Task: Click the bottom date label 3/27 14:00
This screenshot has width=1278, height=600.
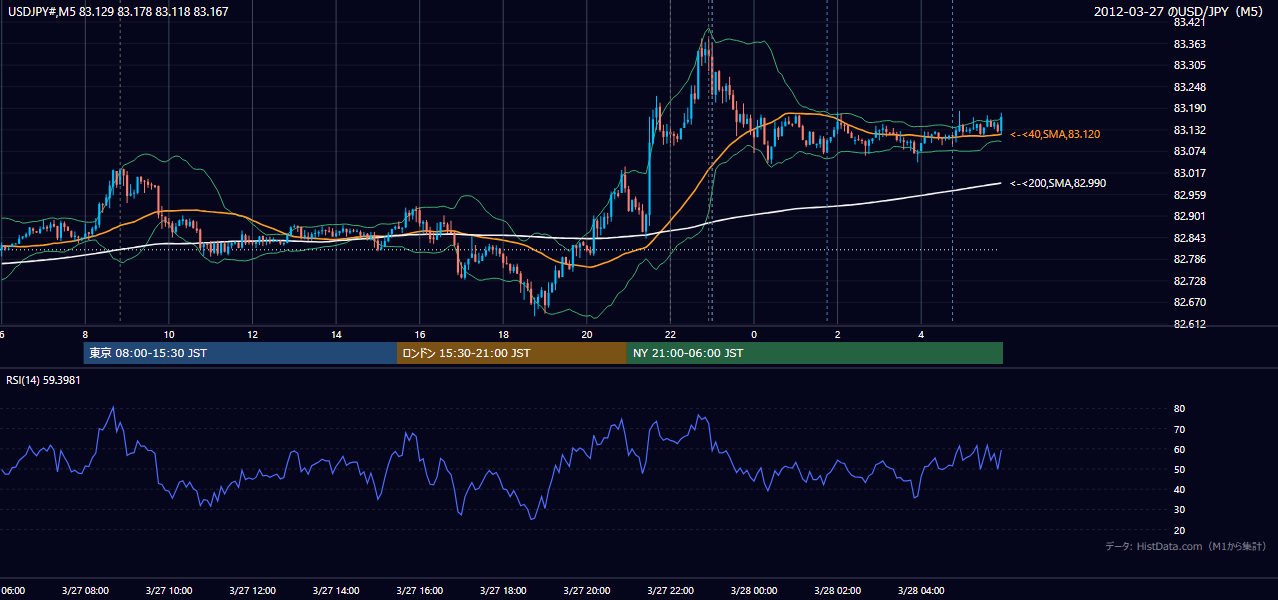Action: pyautogui.click(x=335, y=591)
